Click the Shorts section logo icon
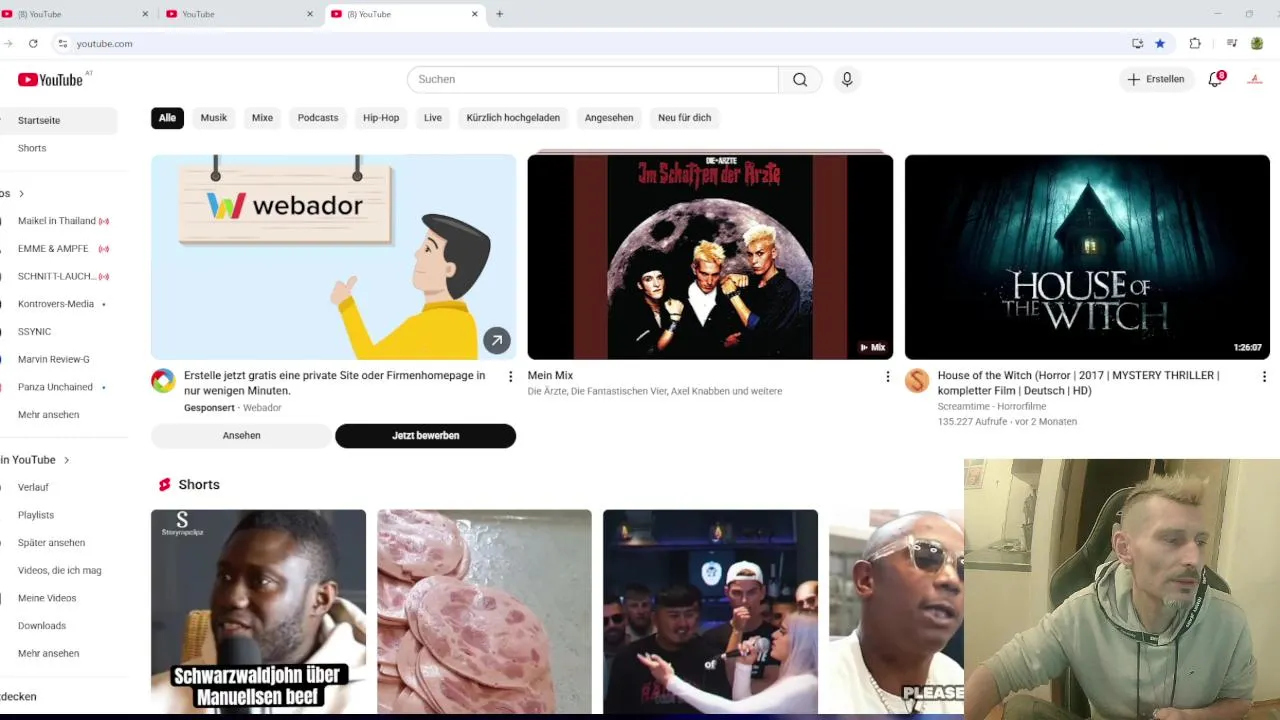Viewport: 1280px width, 720px height. (x=164, y=485)
